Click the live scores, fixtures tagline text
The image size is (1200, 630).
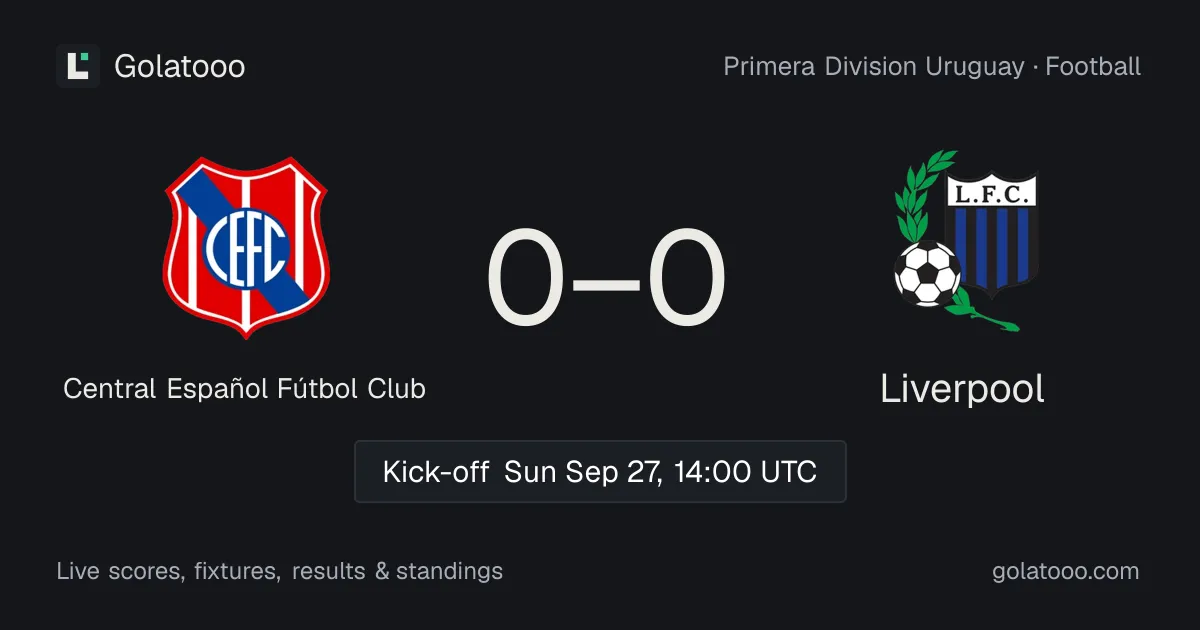pyautogui.click(x=280, y=571)
